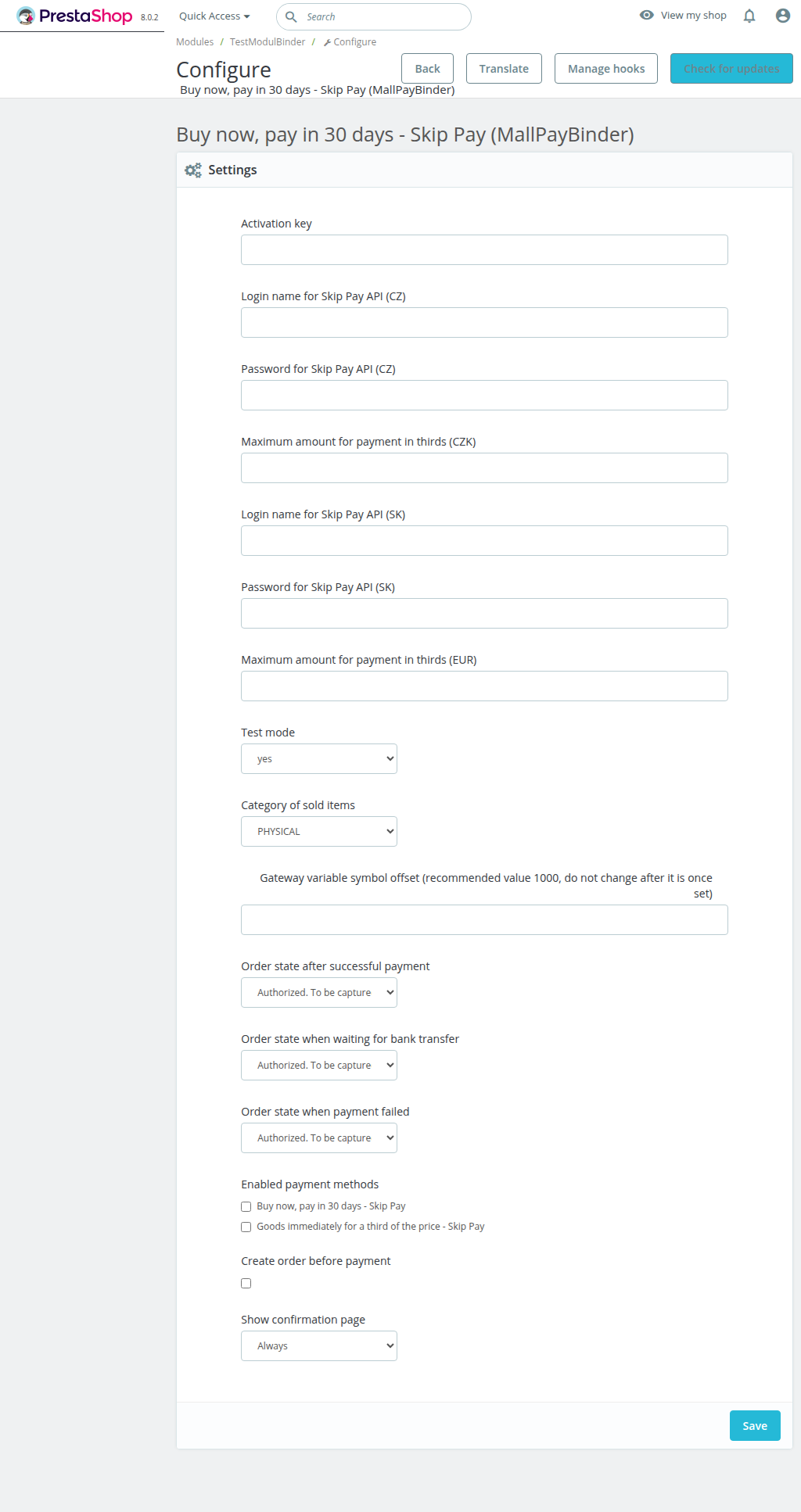
Task: Open Order state when payment failed dropdown
Action: pos(319,1138)
